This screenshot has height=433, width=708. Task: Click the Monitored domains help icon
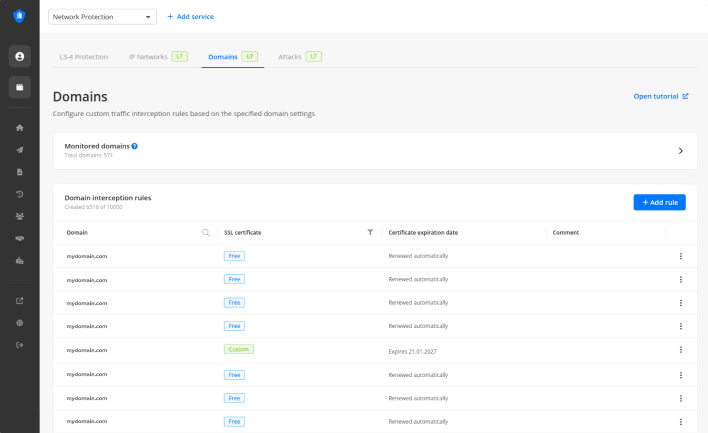point(135,146)
